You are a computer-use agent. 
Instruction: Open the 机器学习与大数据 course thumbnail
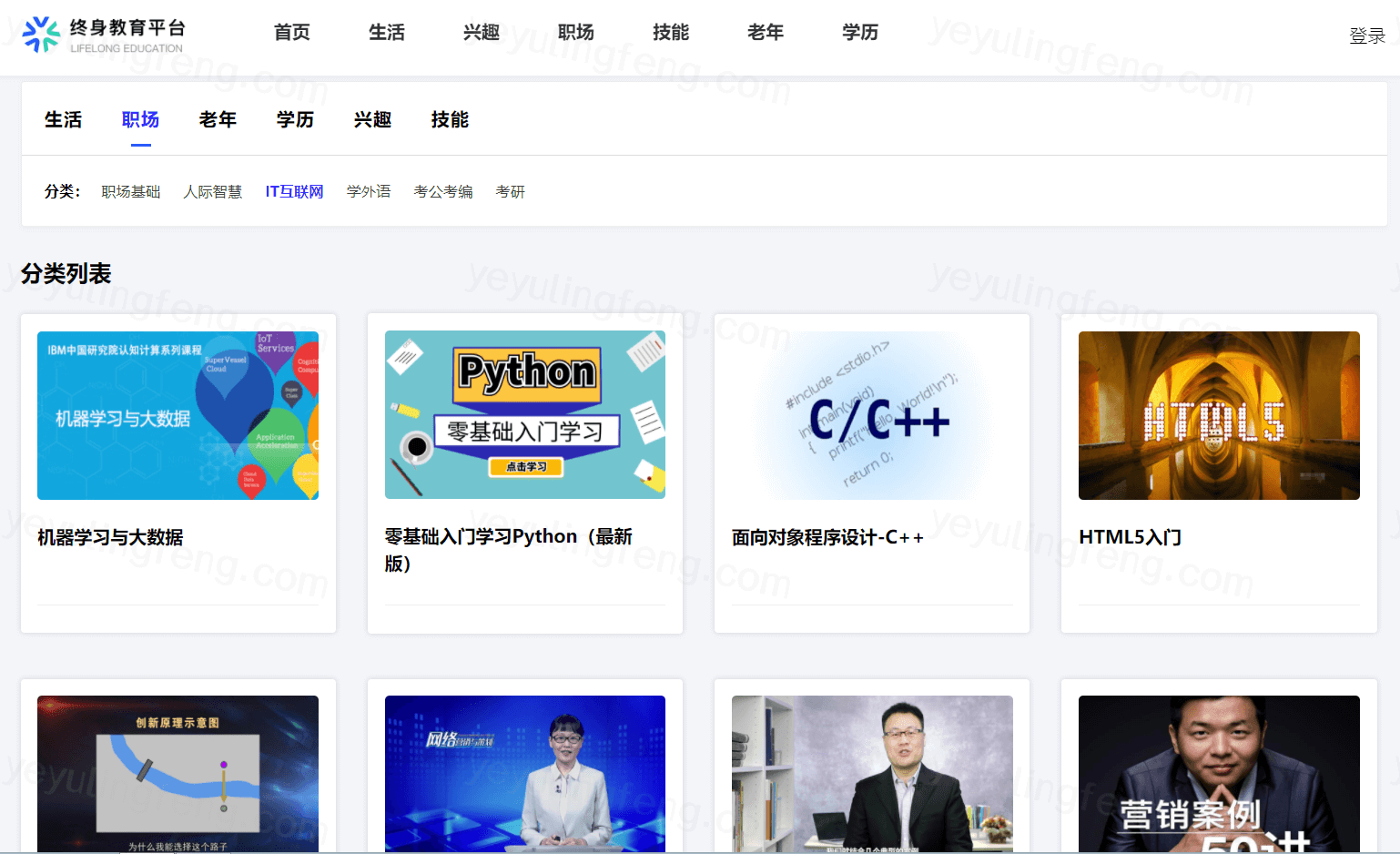(x=178, y=415)
